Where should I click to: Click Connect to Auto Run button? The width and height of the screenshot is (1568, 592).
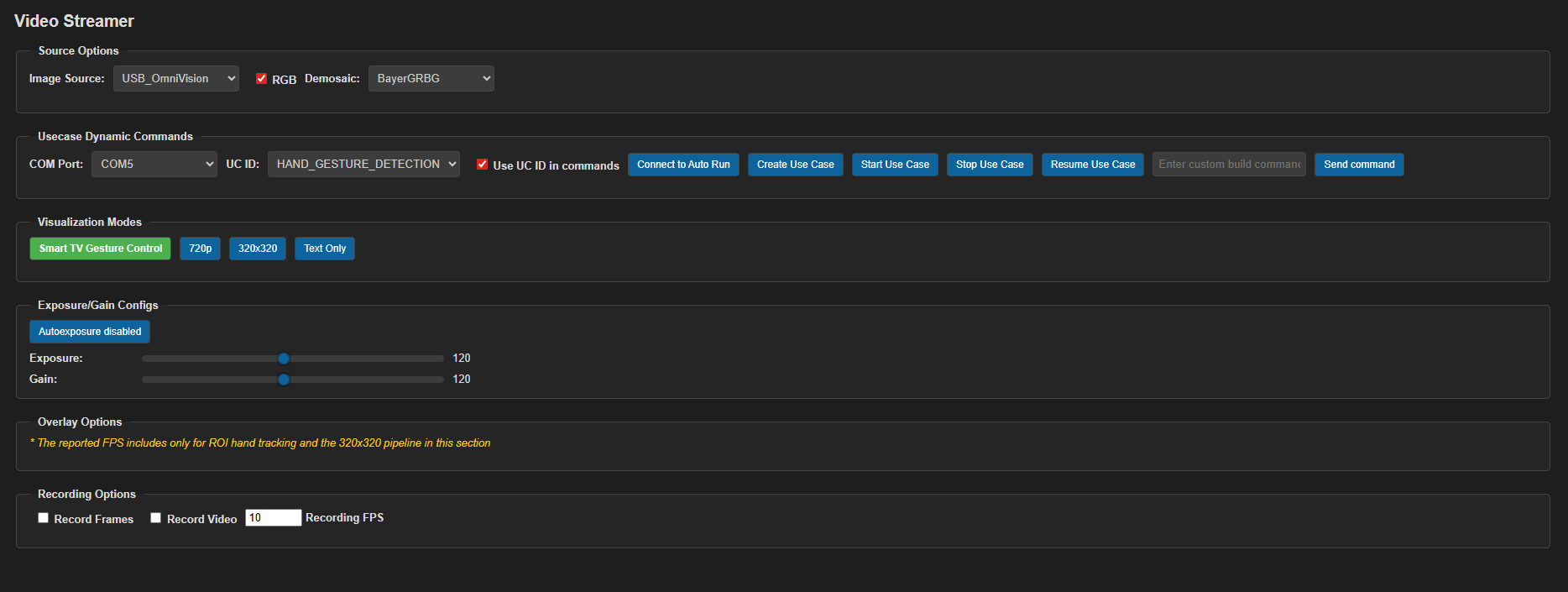(683, 165)
